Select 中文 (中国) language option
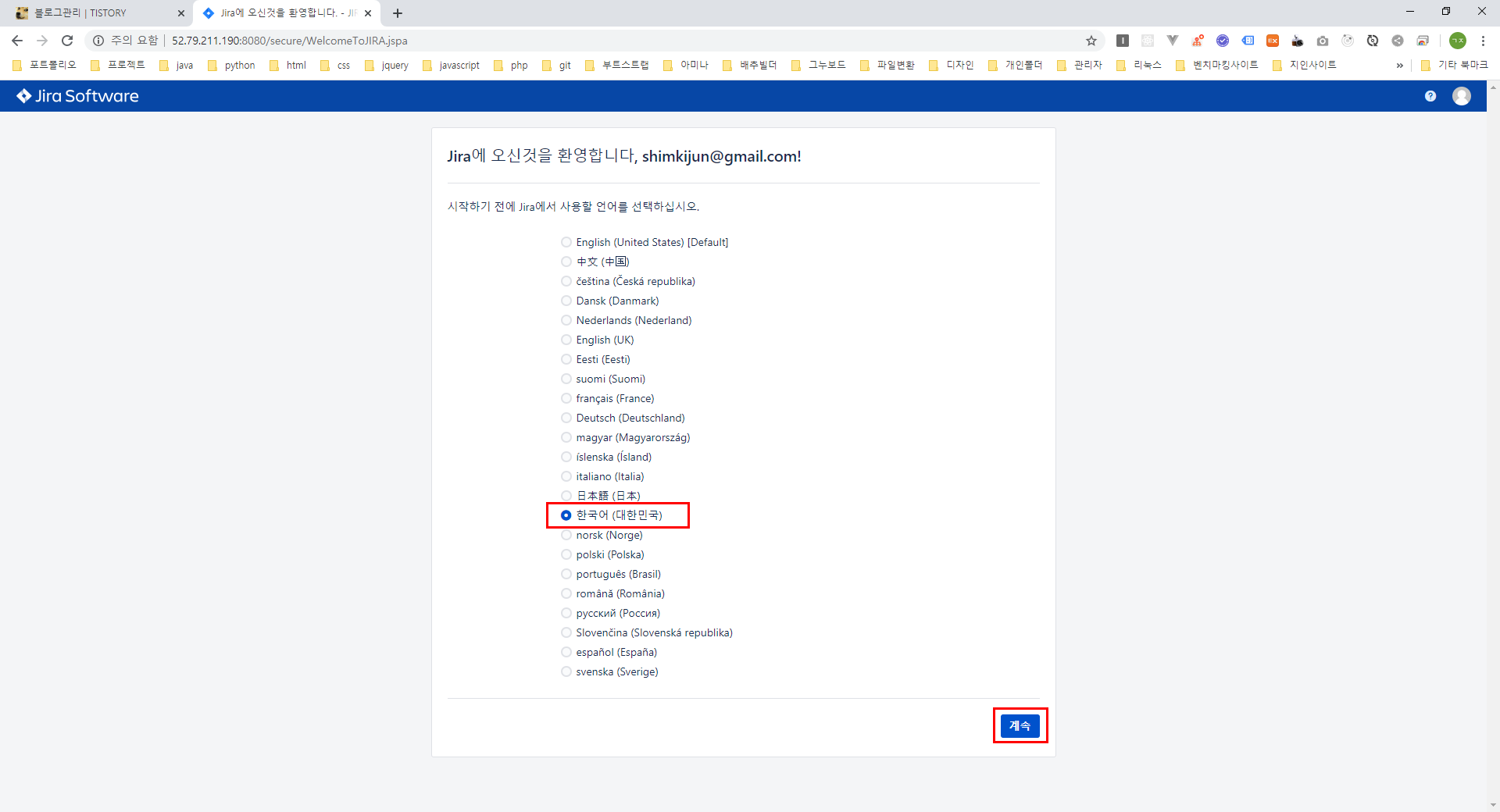Image resolution: width=1500 pixels, height=812 pixels. click(566, 262)
